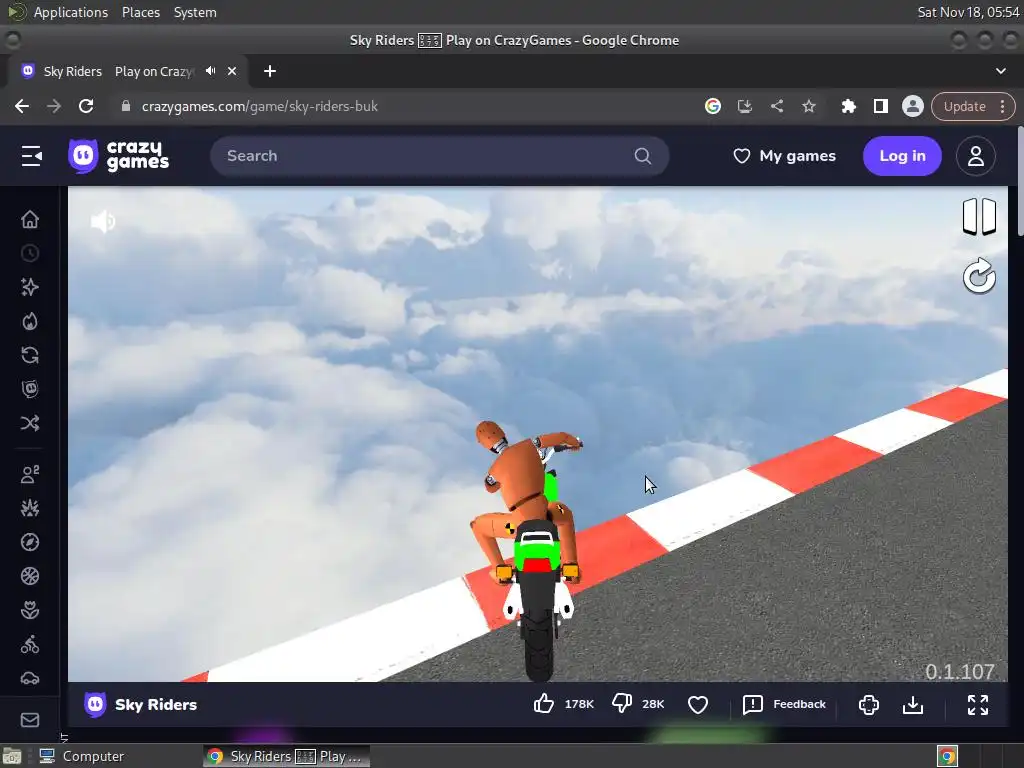View site information lock icon
The height and width of the screenshot is (768, 1024).
126,106
